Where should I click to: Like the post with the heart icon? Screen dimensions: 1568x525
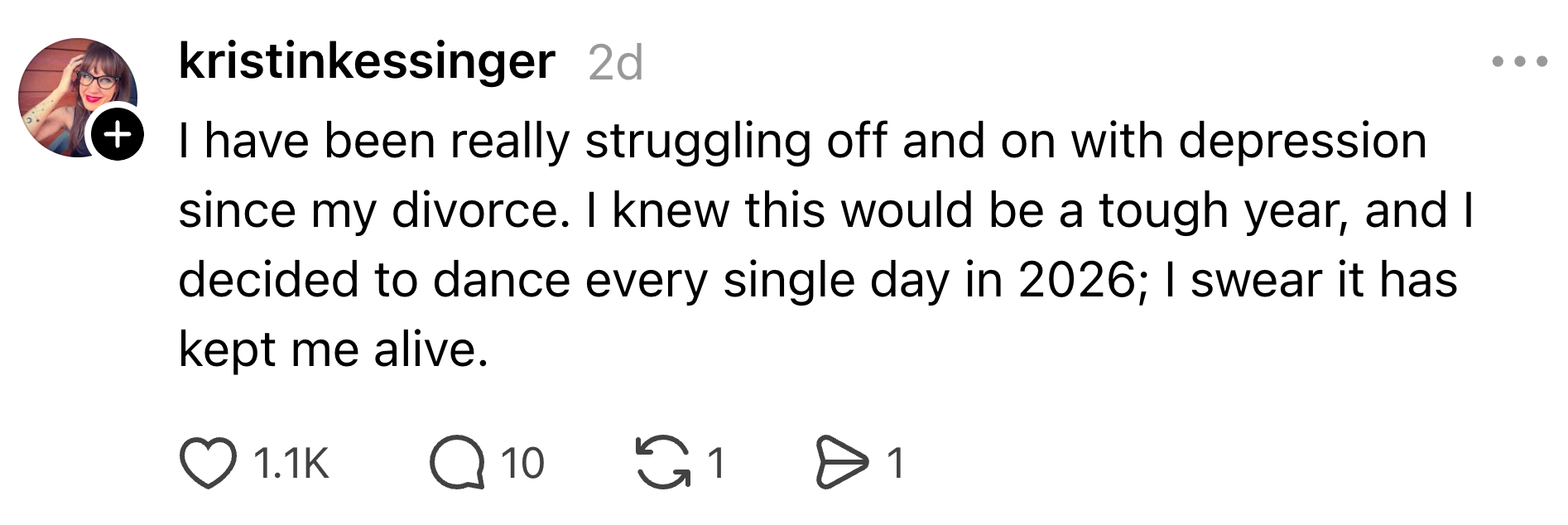[208, 464]
